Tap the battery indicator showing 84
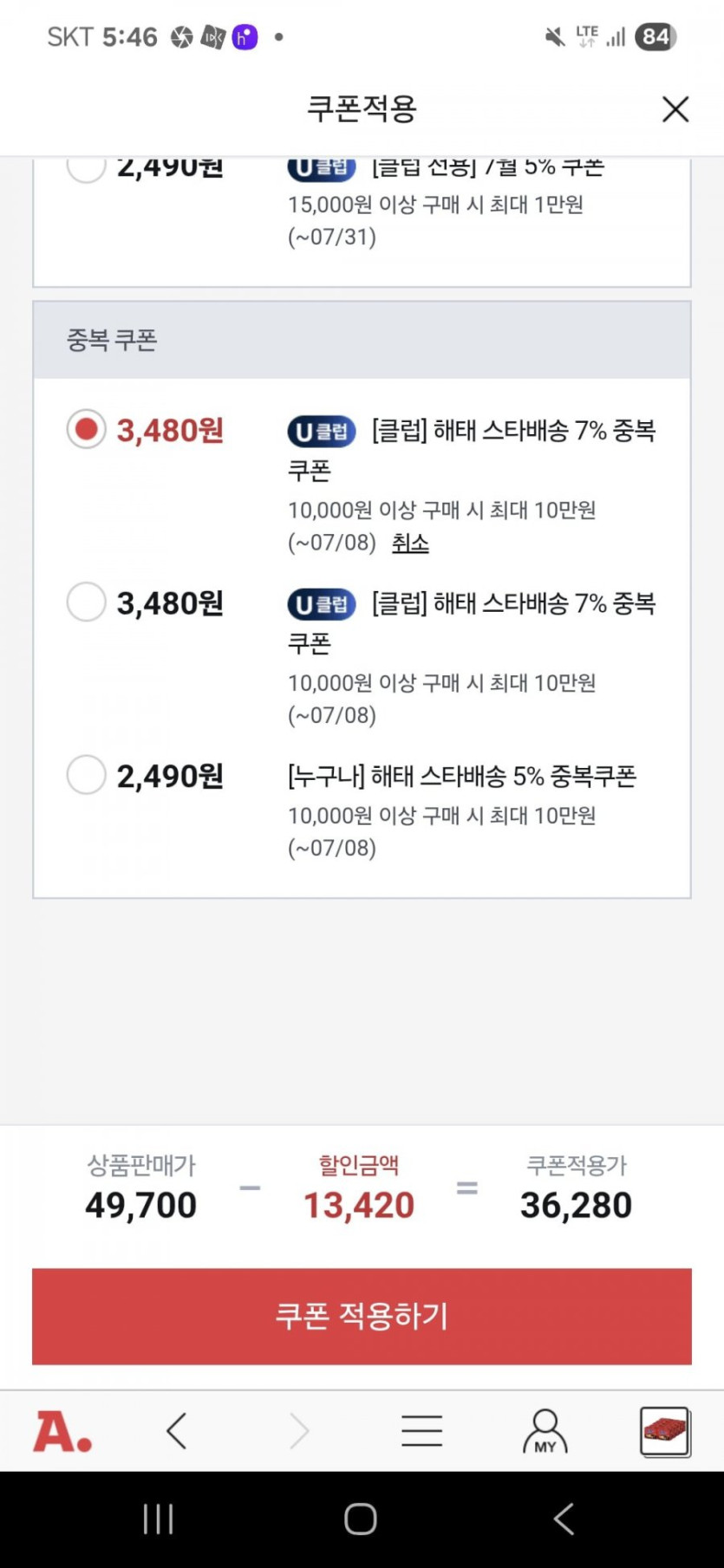Screen dimensions: 724x1568 pos(656,37)
